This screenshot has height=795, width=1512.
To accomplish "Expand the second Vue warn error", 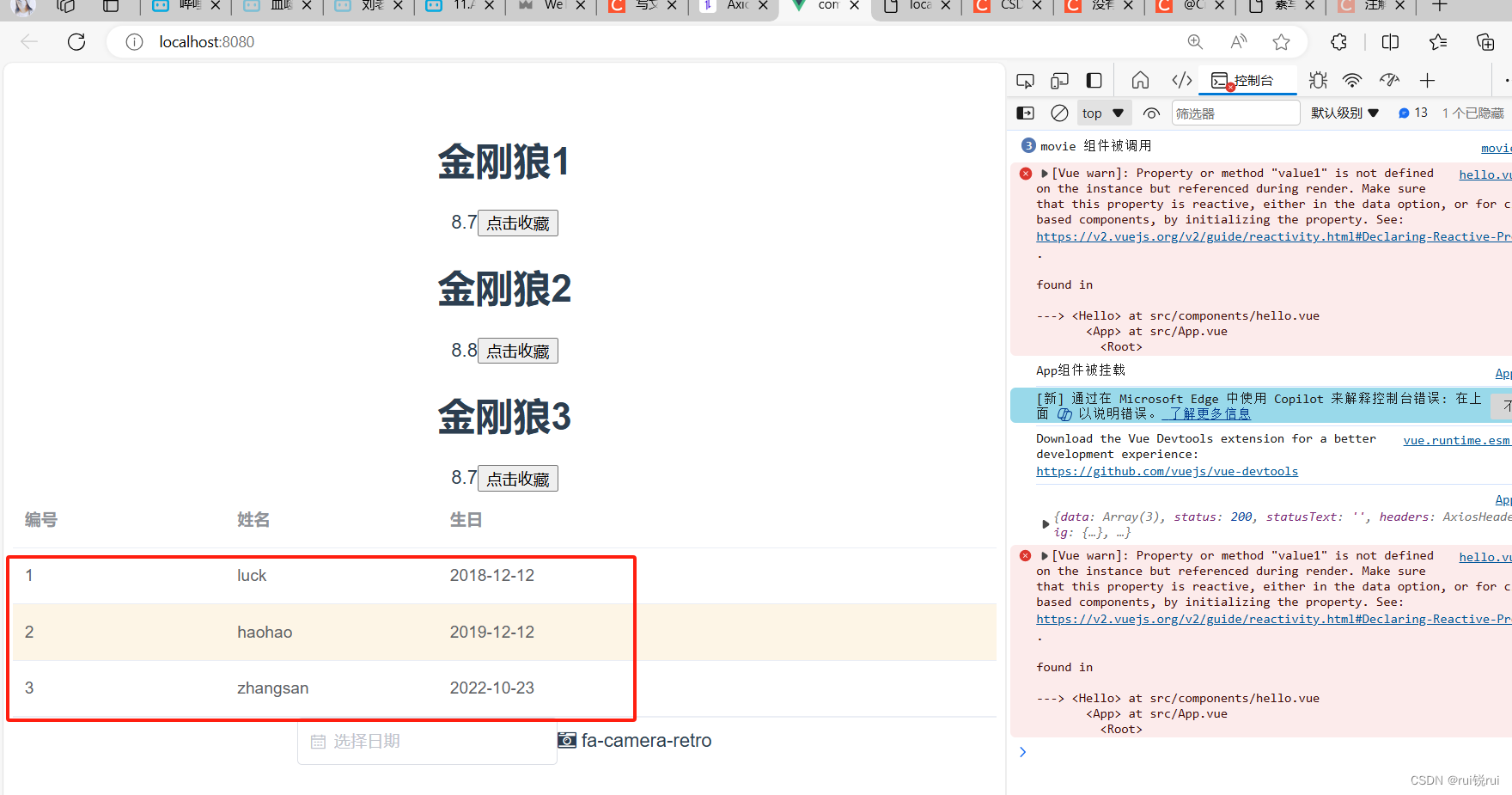I will coord(1045,556).
